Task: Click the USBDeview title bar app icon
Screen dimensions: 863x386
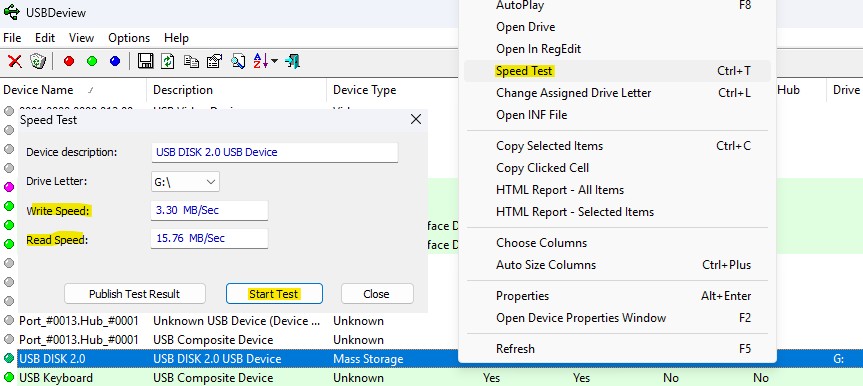Action: (x=12, y=12)
